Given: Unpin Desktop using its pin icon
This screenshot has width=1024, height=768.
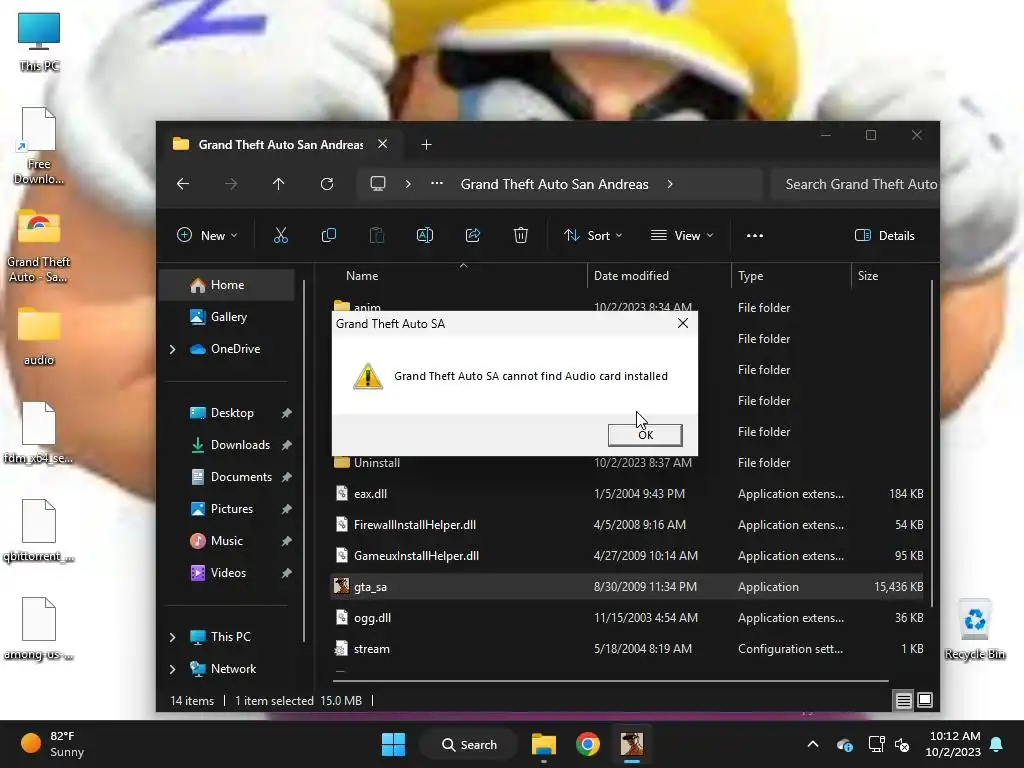Looking at the screenshot, I should pyautogui.click(x=286, y=413).
